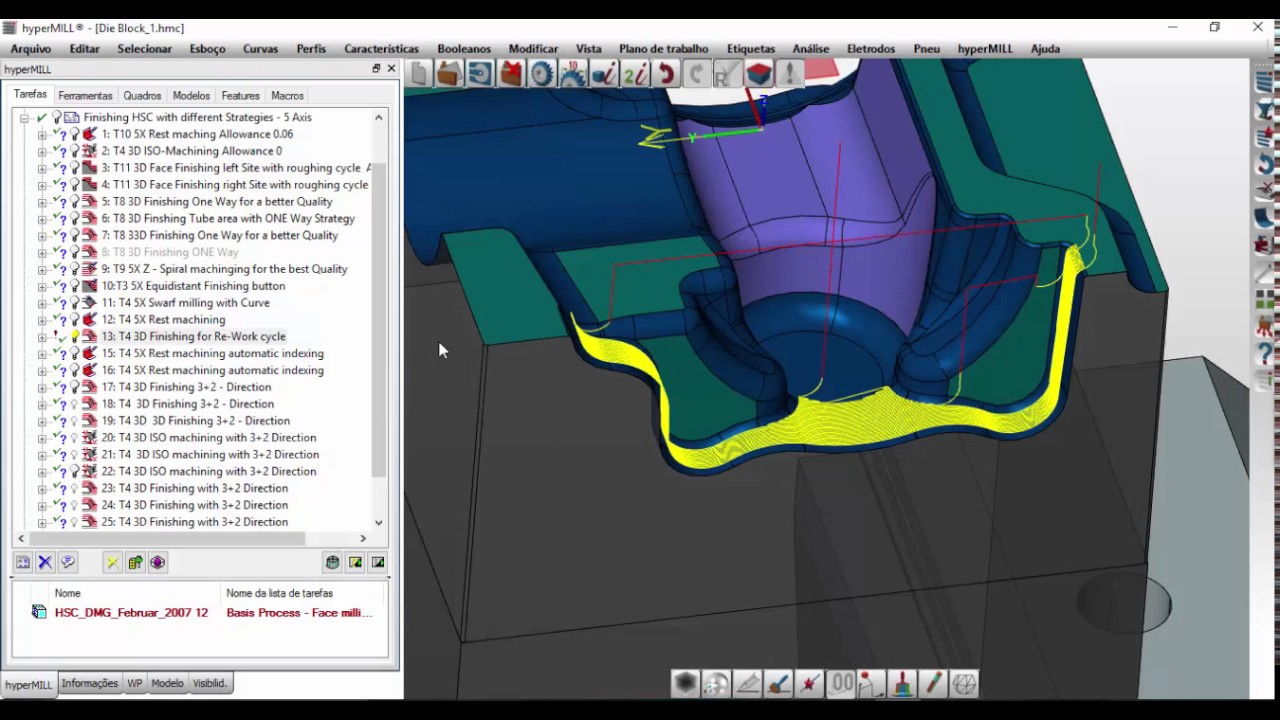The height and width of the screenshot is (720, 1280).
Task: Click the blue X delete icon below job list
Action: pyautogui.click(x=45, y=563)
